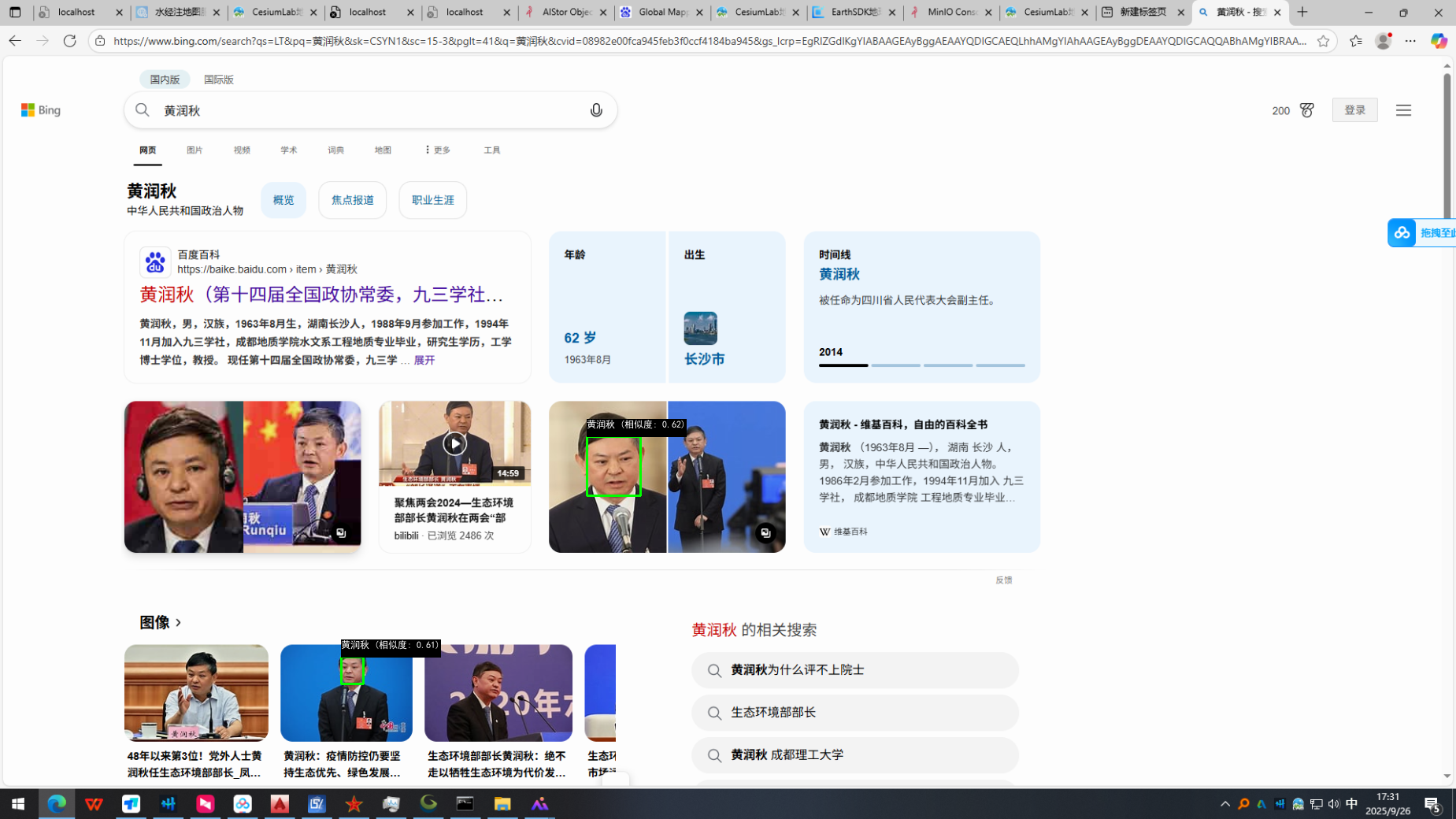Click the Copilot icon in browser toolbar

pyautogui.click(x=1438, y=41)
